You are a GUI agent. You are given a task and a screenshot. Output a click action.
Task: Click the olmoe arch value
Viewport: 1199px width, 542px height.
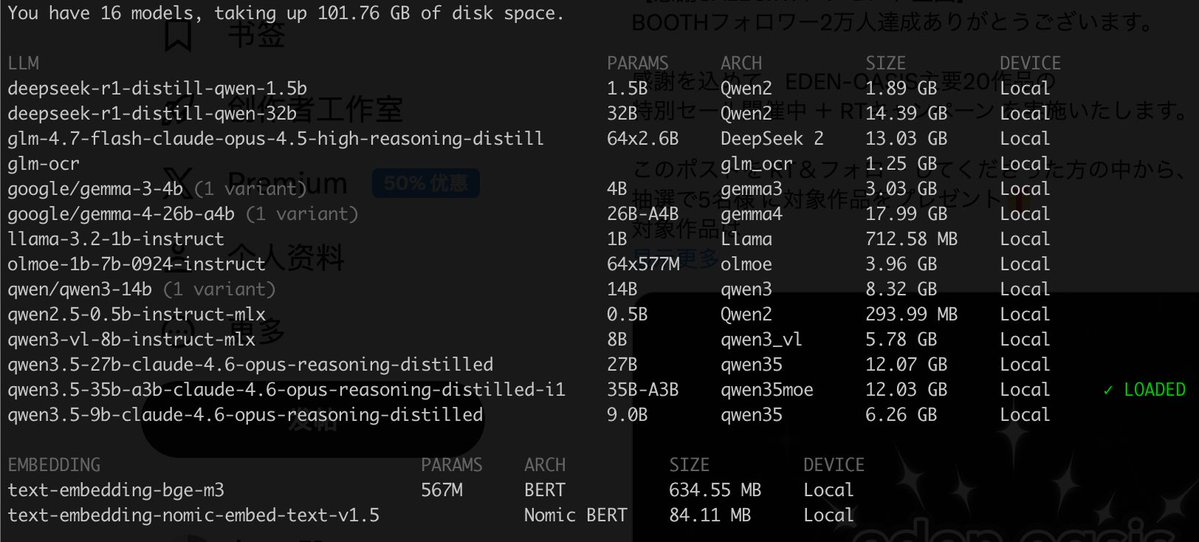[x=746, y=264]
